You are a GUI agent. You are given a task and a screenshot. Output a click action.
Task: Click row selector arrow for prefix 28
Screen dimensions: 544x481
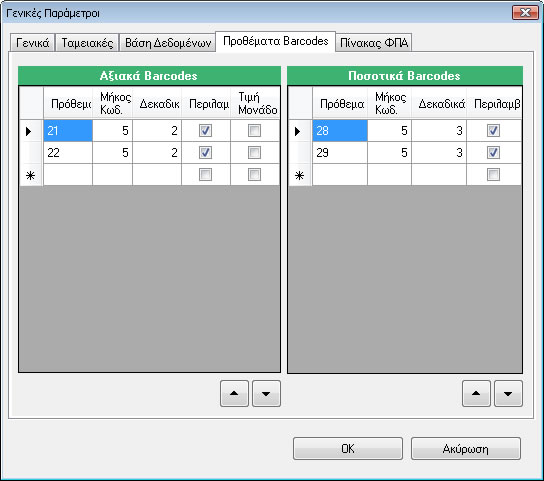[300, 131]
